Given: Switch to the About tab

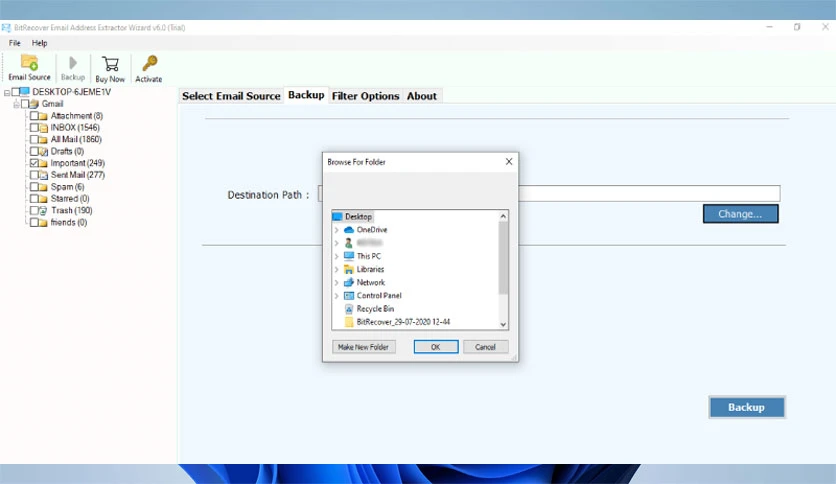Looking at the screenshot, I should (x=422, y=96).
